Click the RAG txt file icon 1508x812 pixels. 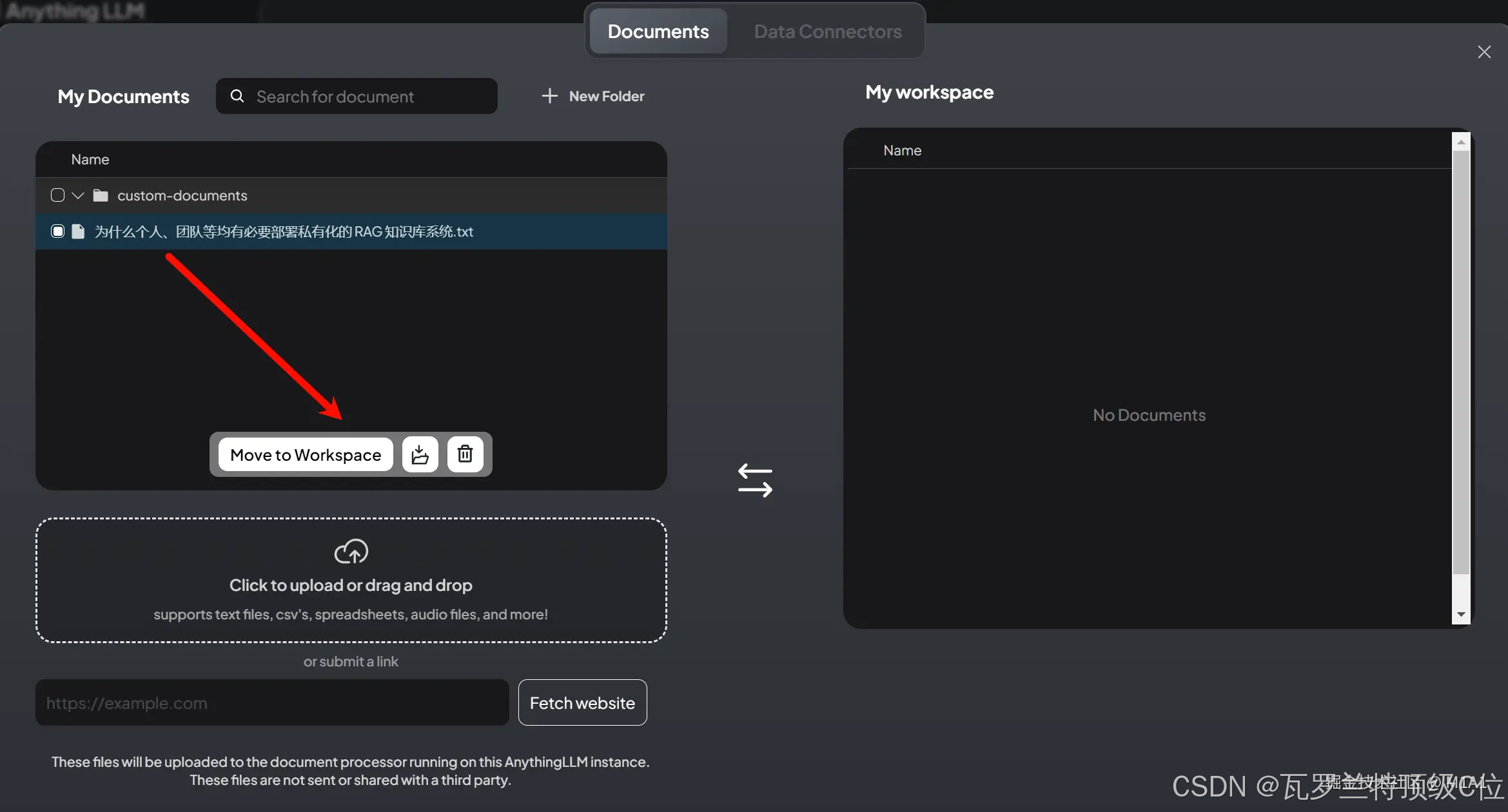pos(78,231)
